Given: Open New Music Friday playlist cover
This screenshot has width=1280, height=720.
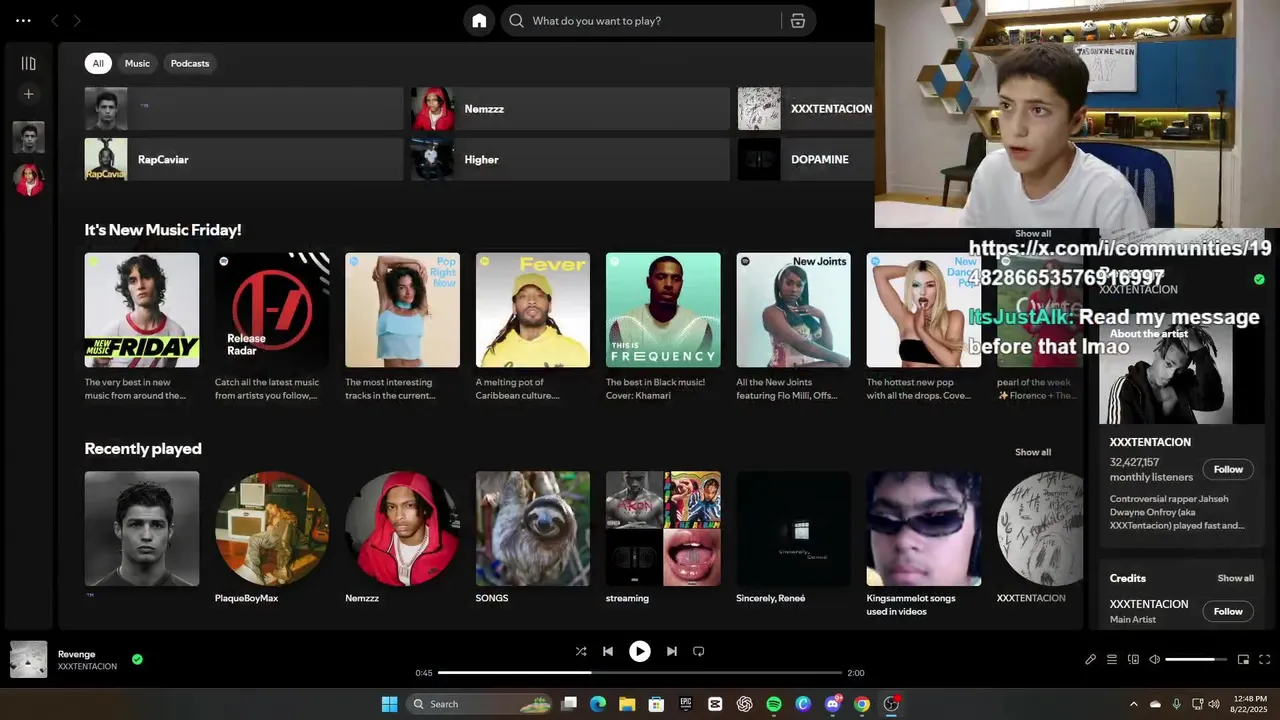Looking at the screenshot, I should (x=142, y=310).
